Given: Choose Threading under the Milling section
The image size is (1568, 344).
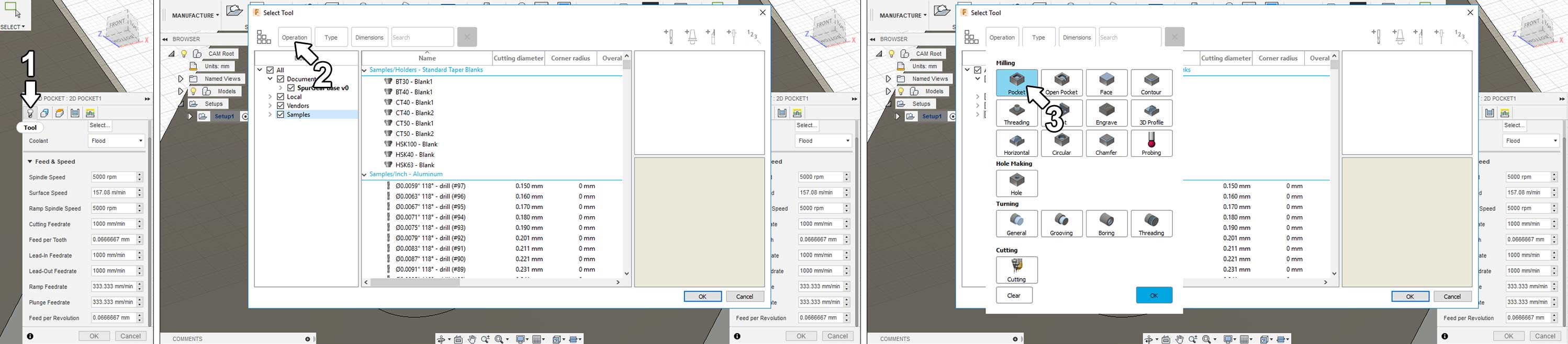Looking at the screenshot, I should [1016, 113].
